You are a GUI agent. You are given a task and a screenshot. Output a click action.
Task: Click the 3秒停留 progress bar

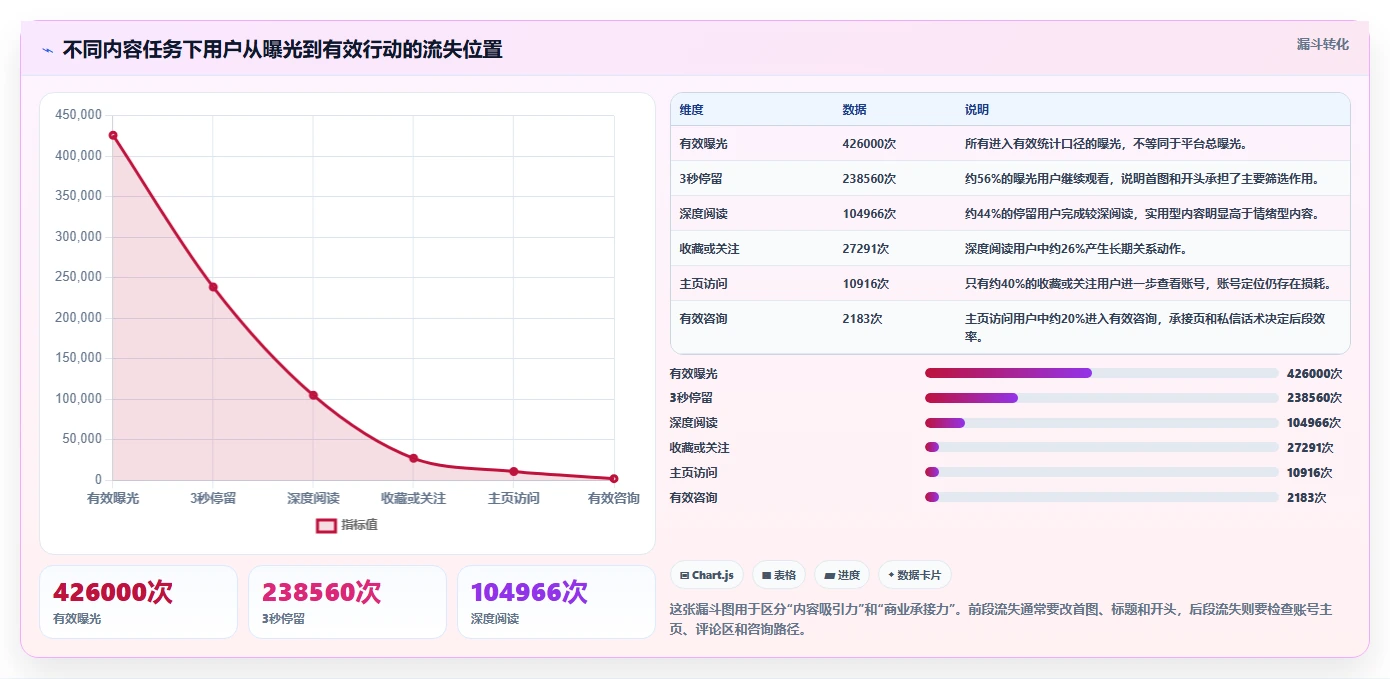click(x=1102, y=398)
